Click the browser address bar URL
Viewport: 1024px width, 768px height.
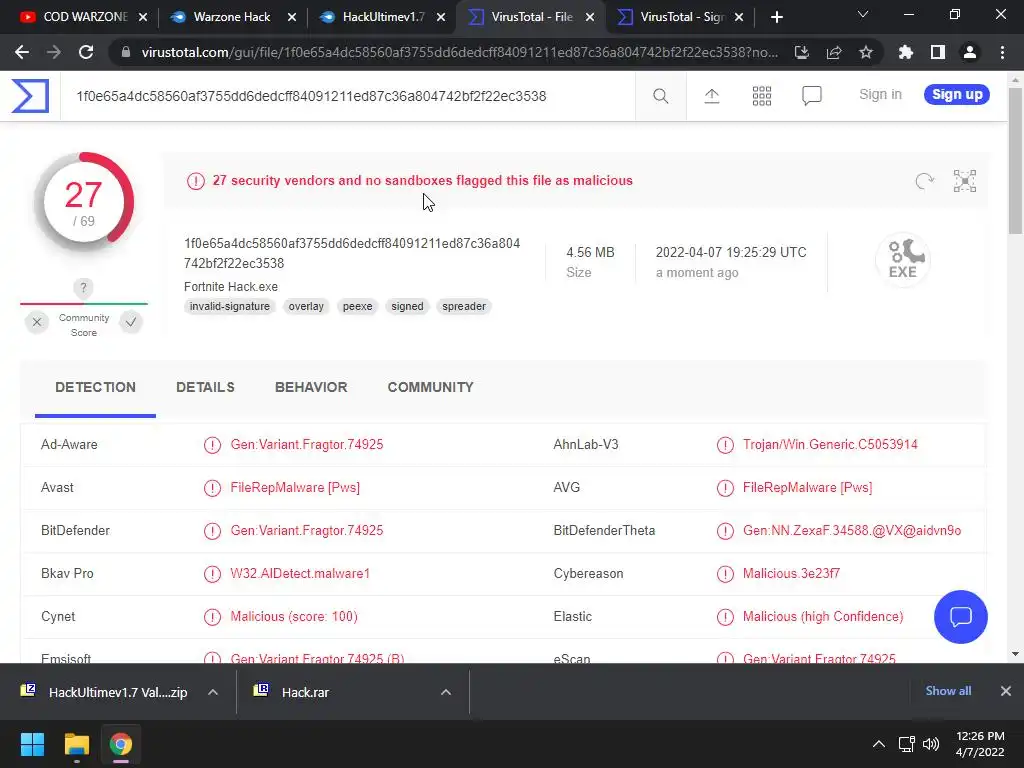pyautogui.click(x=459, y=52)
